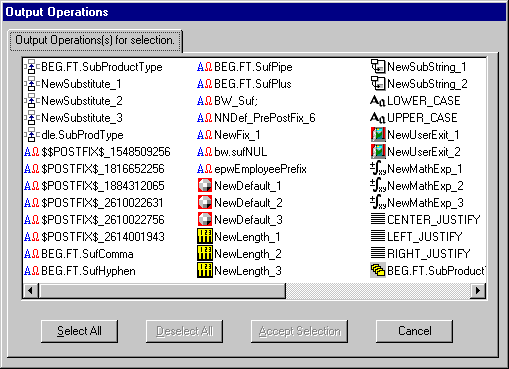Select the NewUserExit_1 label

[423, 135]
